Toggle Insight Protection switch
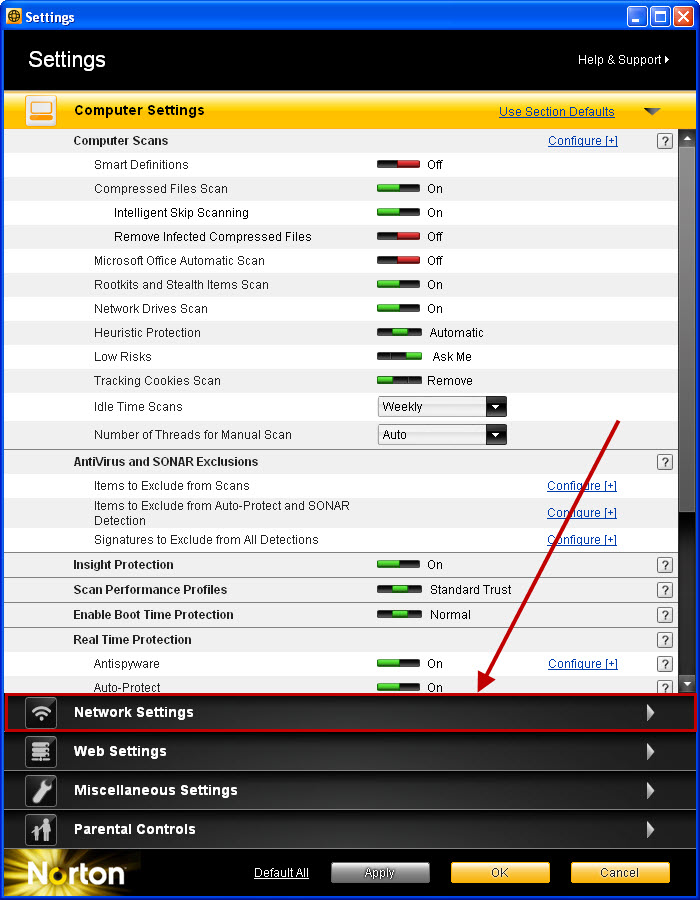Viewport: 700px width, 900px height. (x=398, y=564)
